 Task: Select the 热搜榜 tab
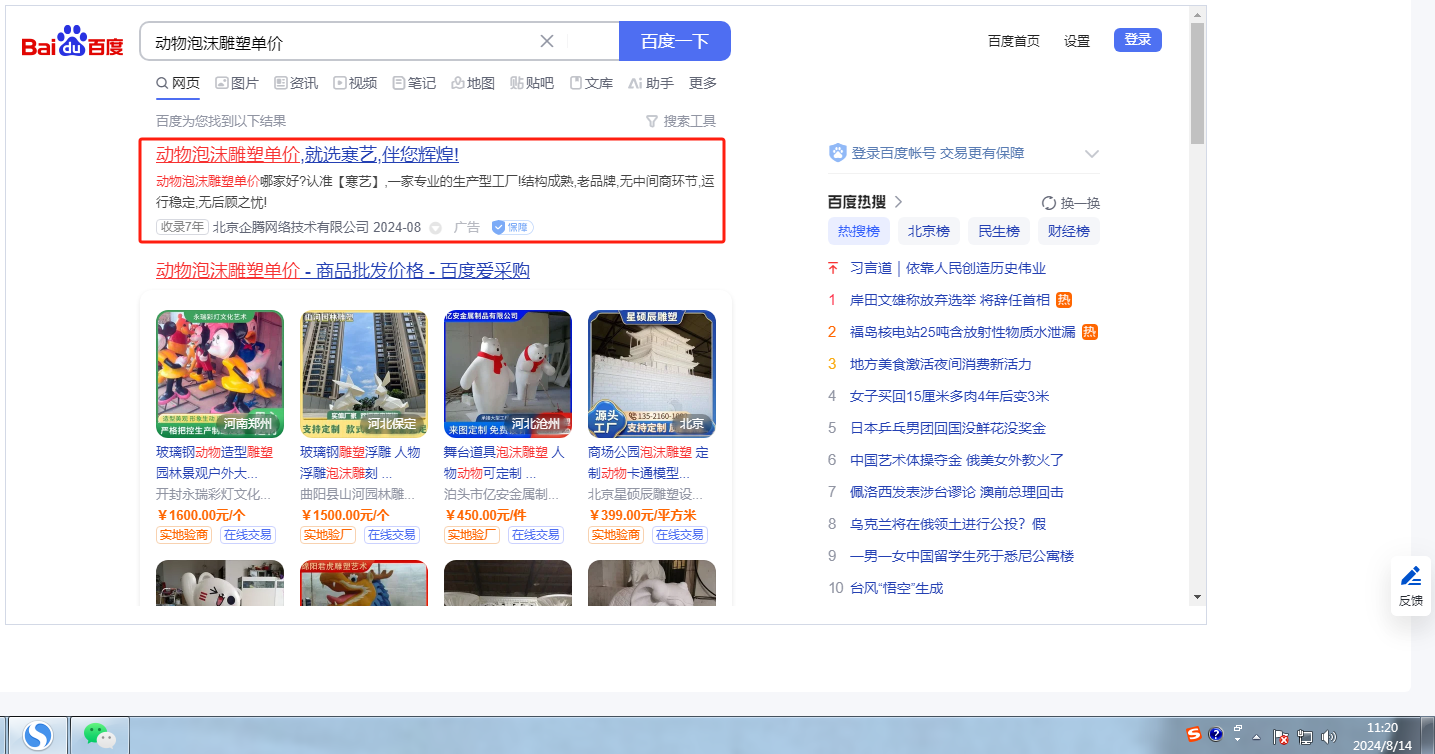[858, 231]
